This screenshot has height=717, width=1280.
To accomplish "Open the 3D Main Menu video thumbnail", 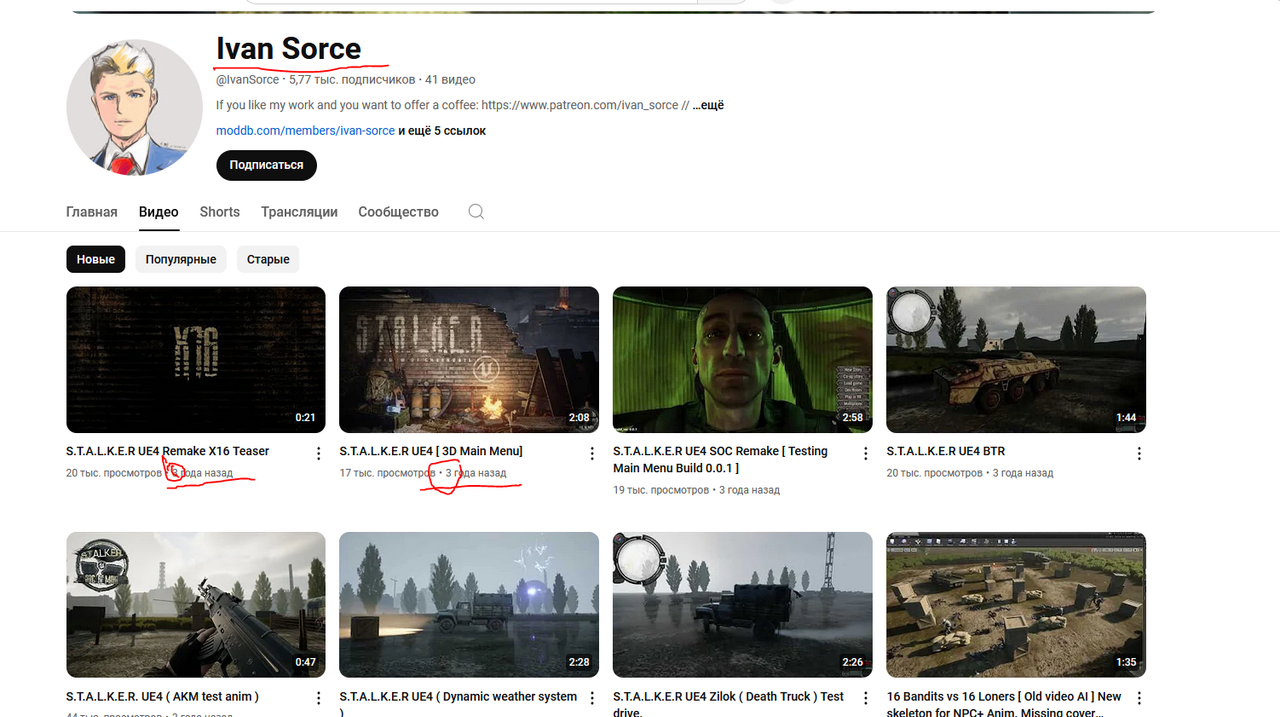I will [x=469, y=360].
